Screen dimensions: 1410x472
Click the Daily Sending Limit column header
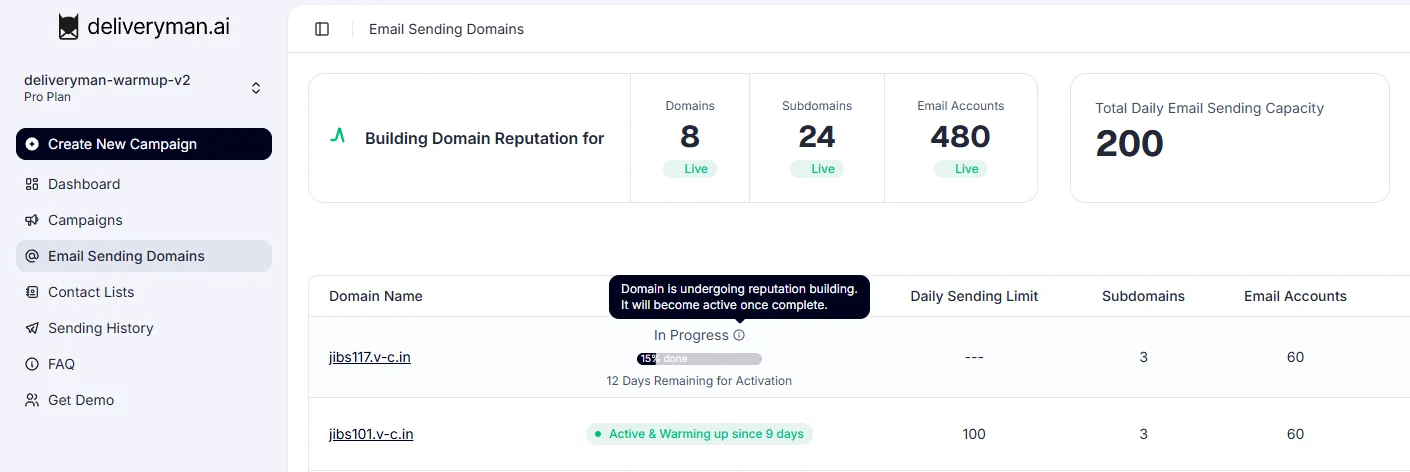click(x=973, y=296)
